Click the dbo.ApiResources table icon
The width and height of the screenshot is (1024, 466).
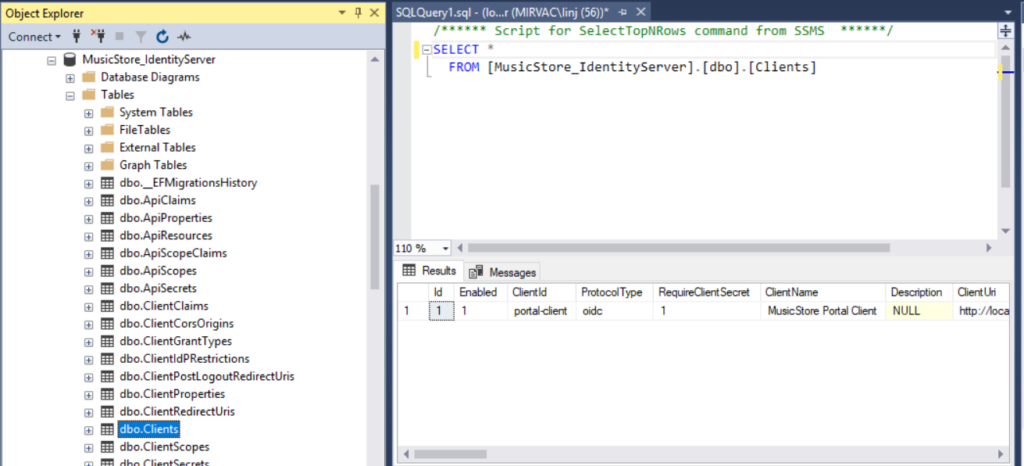[x=107, y=236]
